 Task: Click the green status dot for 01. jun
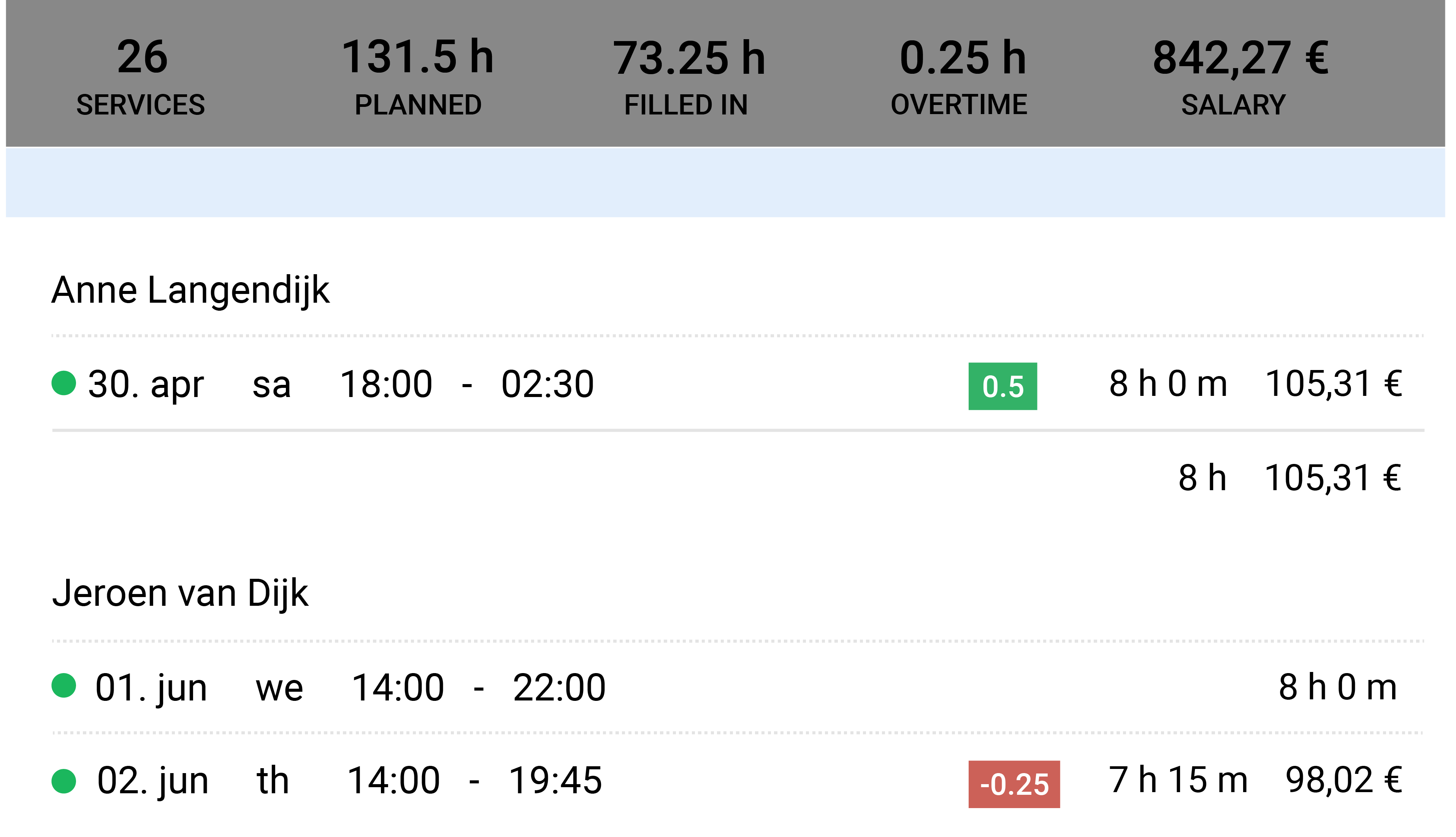(x=64, y=686)
